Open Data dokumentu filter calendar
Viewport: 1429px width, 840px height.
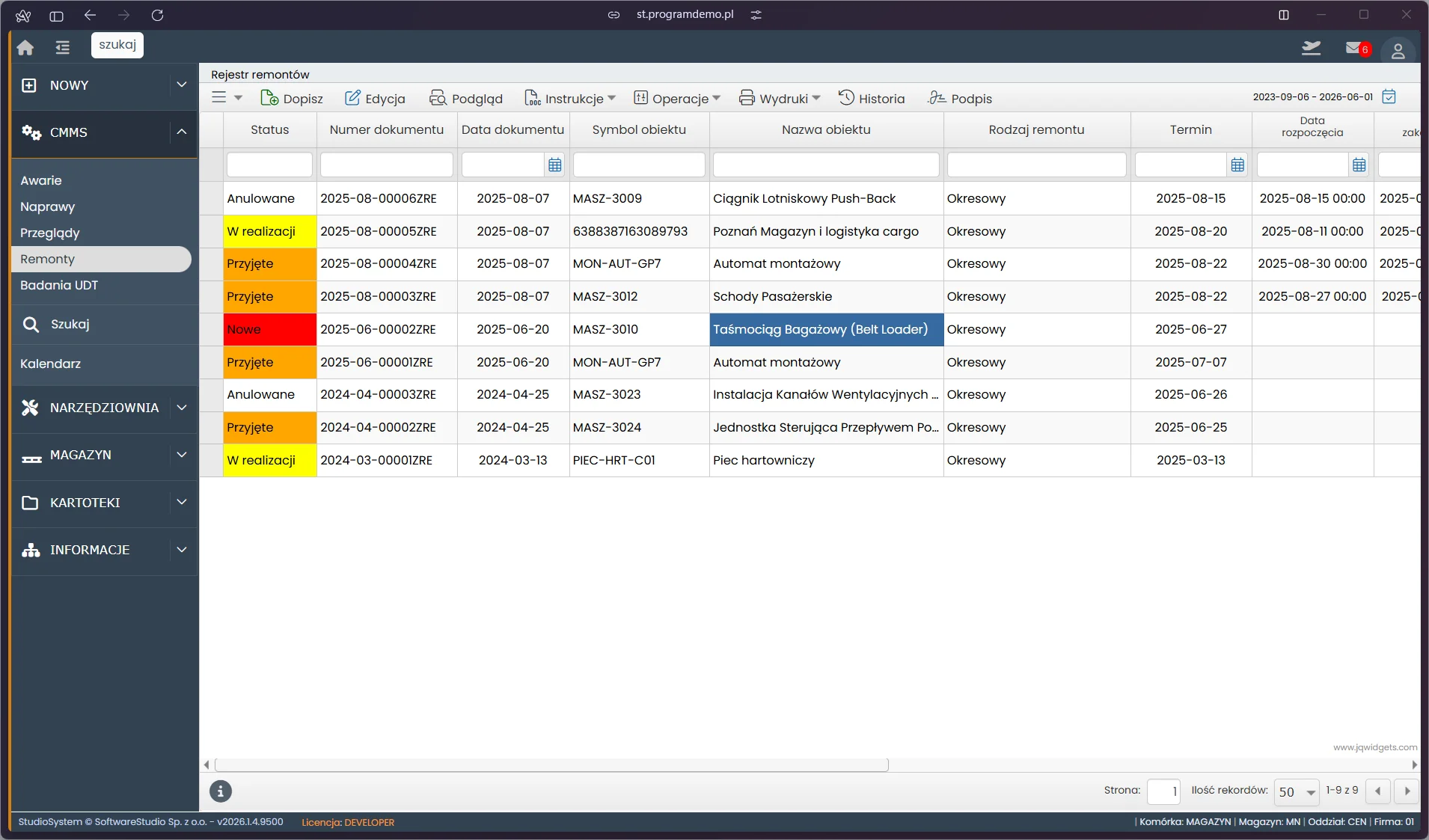[x=554, y=165]
